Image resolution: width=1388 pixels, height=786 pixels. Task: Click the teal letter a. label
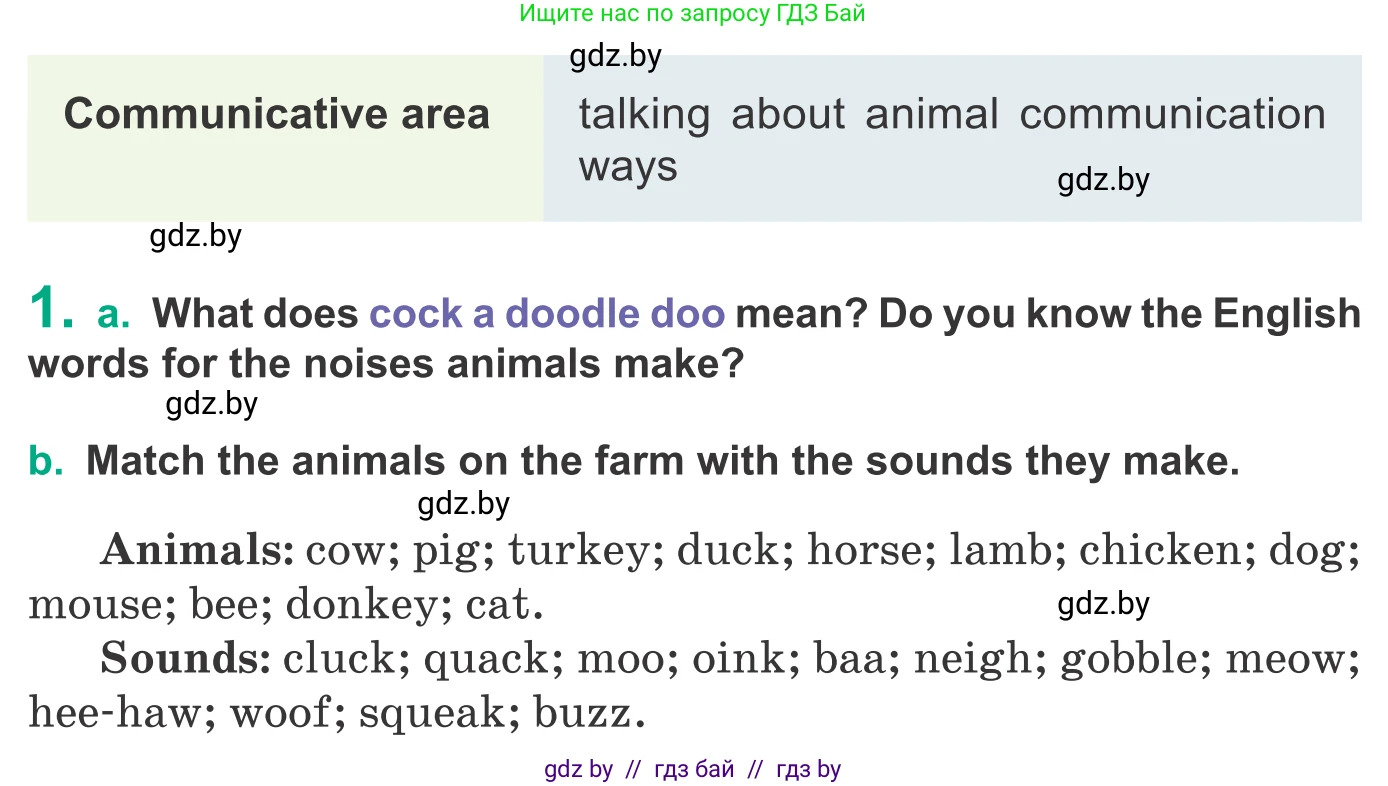click(x=114, y=315)
